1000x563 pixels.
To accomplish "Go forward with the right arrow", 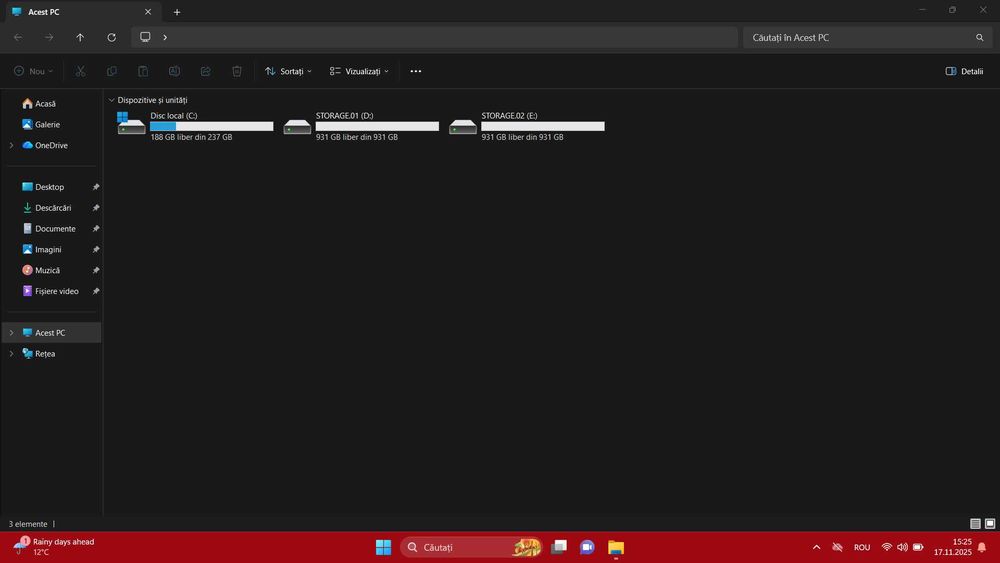I will point(49,38).
